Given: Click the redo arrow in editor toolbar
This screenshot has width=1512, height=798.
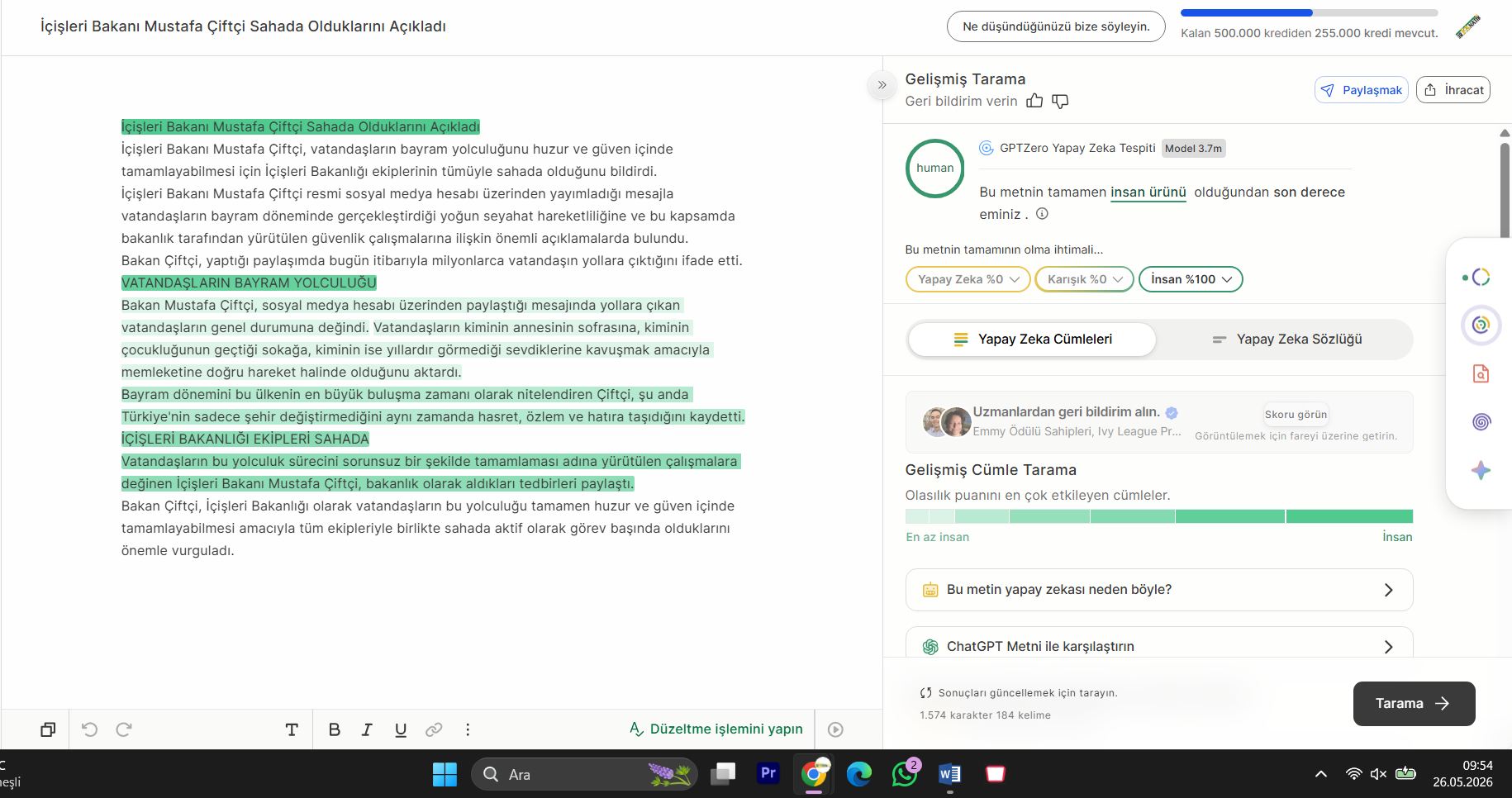Looking at the screenshot, I should (124, 729).
